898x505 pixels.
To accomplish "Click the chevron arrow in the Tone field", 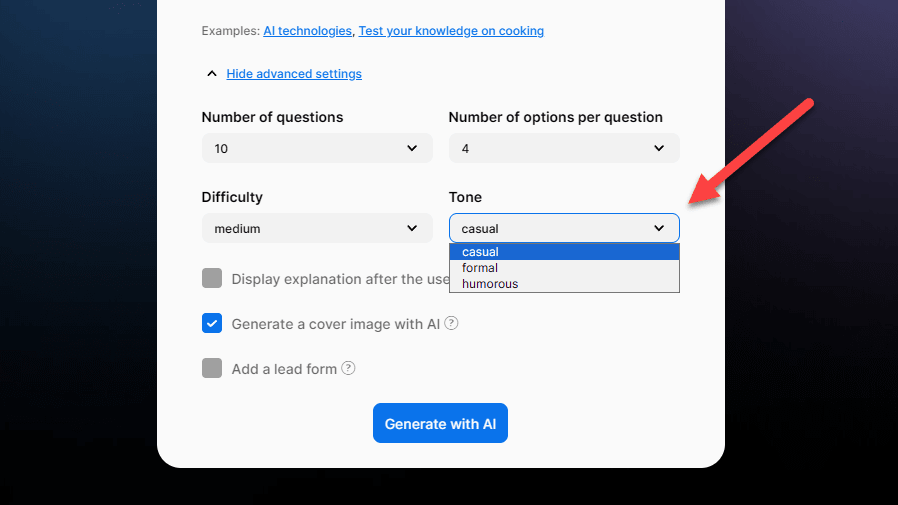I will pos(659,228).
